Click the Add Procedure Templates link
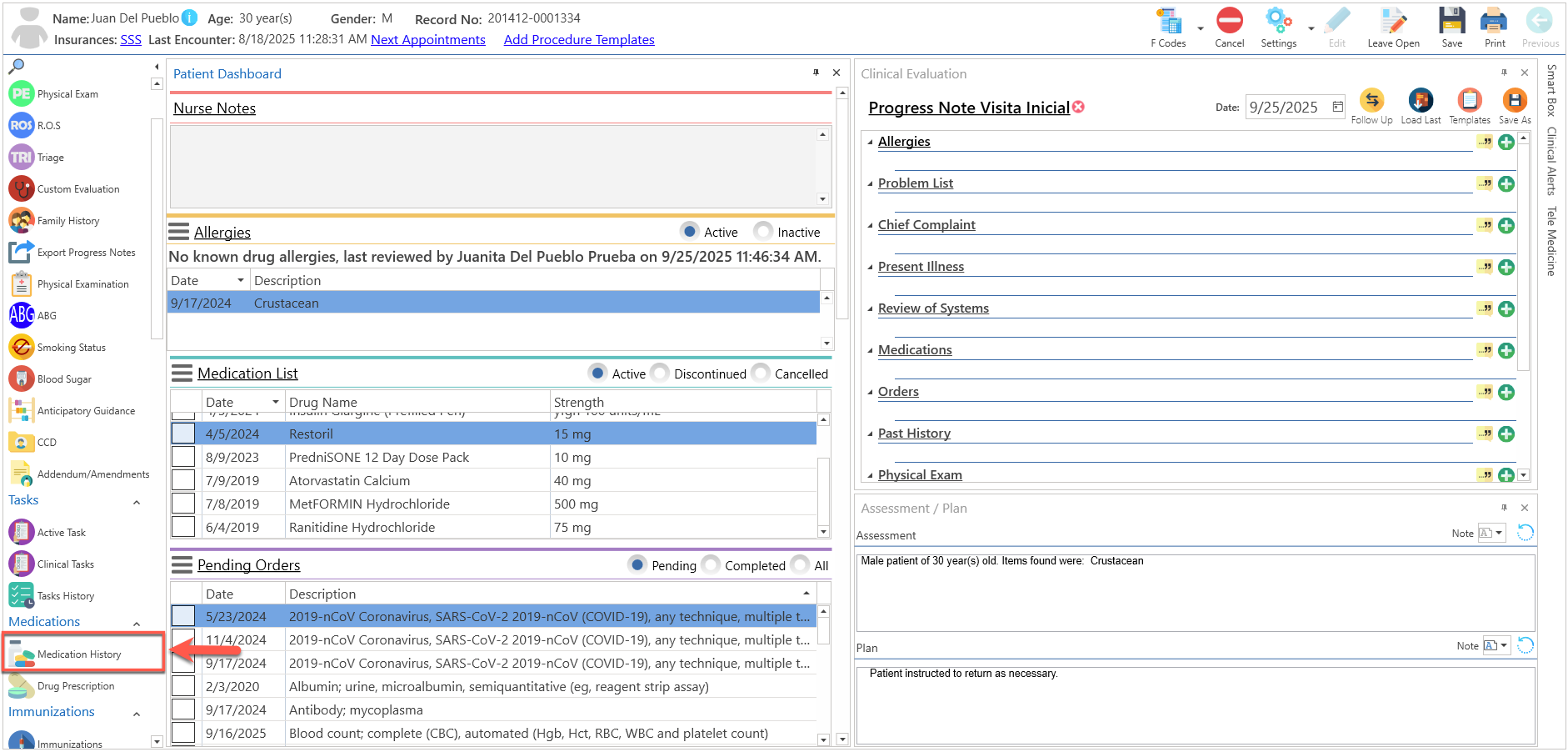The height and width of the screenshot is (752, 1568). pos(579,39)
